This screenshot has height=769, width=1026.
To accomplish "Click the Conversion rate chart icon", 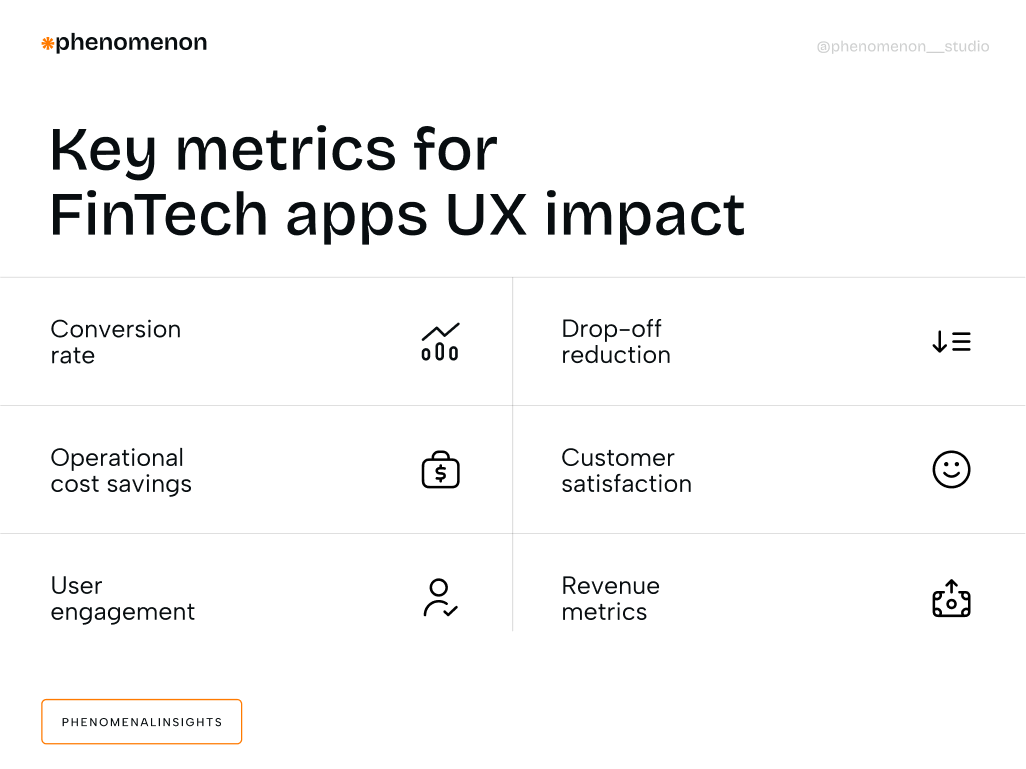I will (440, 342).
